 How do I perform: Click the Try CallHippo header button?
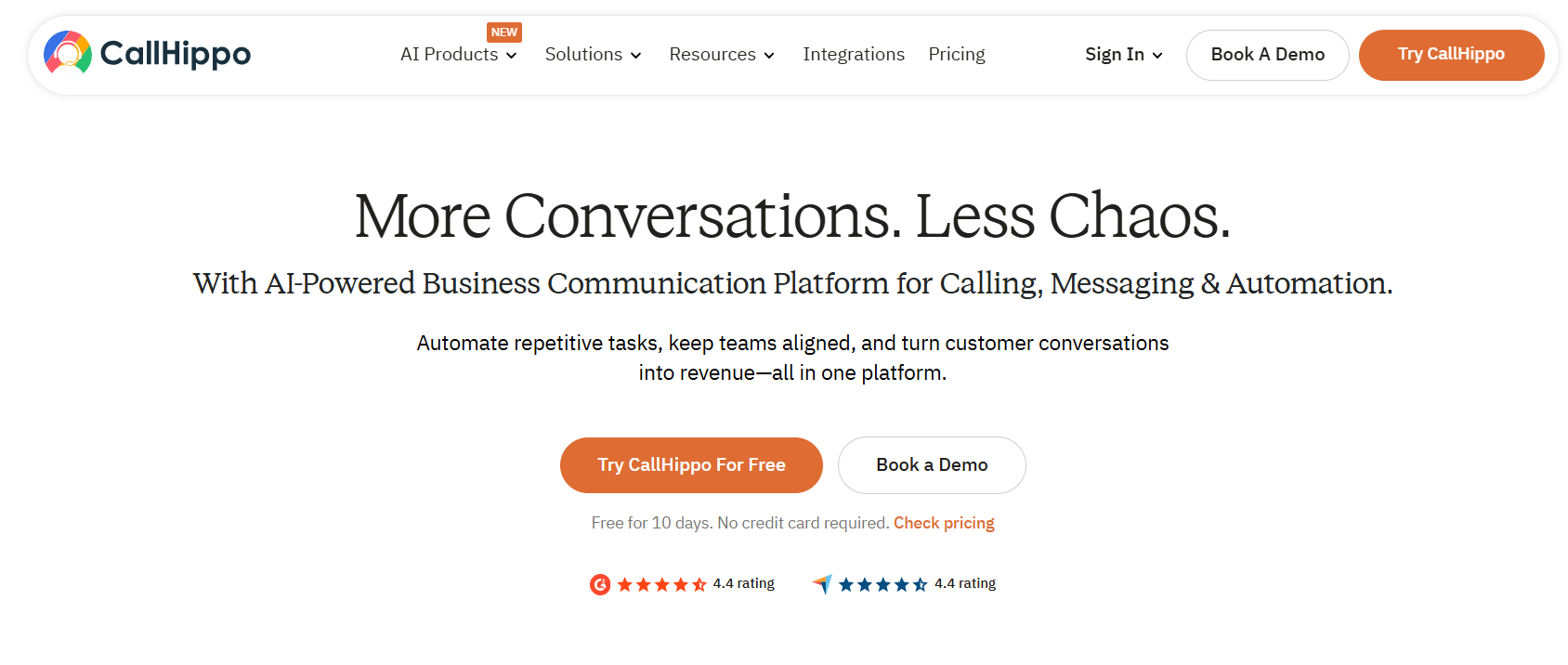[1451, 55]
